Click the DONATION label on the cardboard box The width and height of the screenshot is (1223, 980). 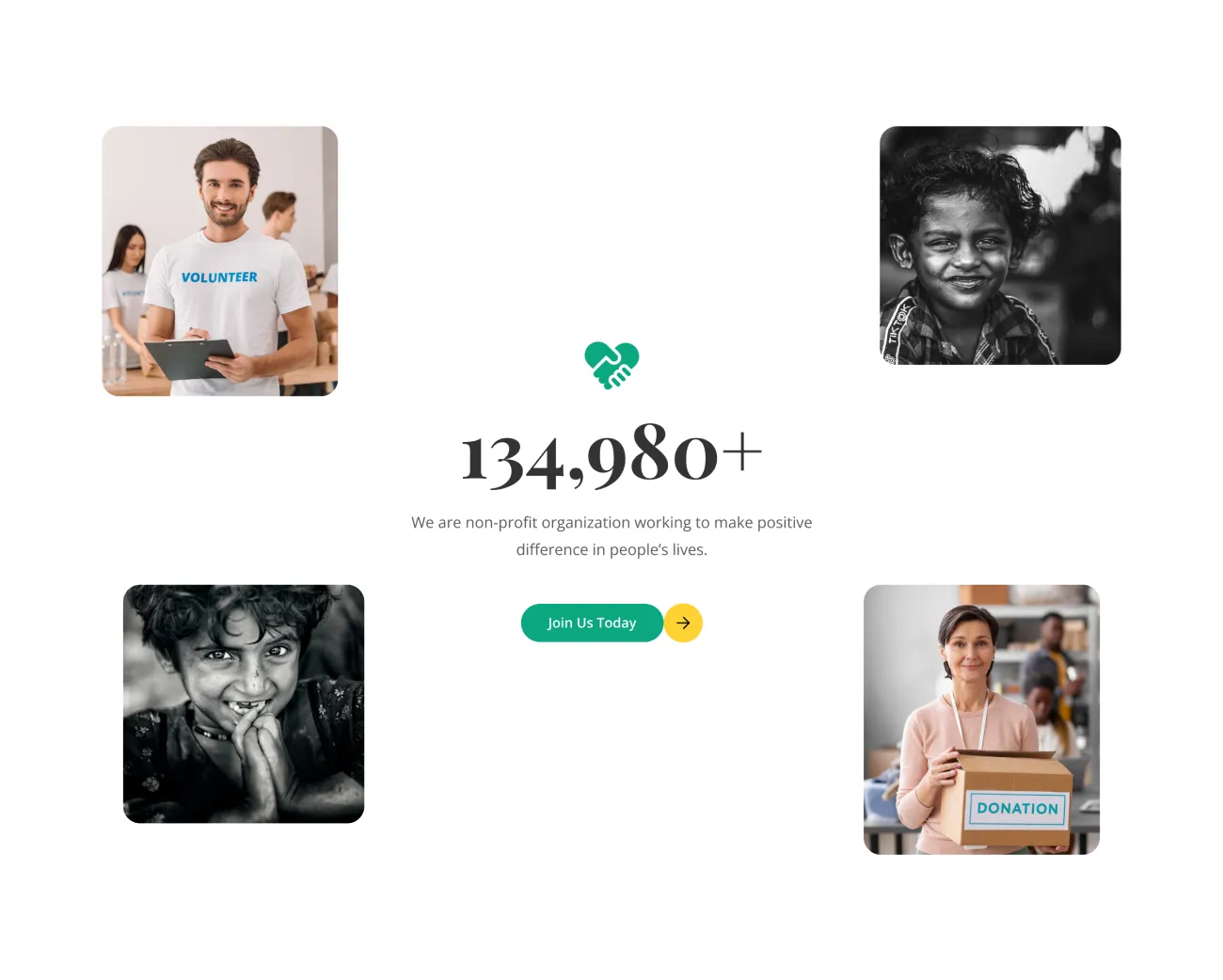pyautogui.click(x=1017, y=808)
